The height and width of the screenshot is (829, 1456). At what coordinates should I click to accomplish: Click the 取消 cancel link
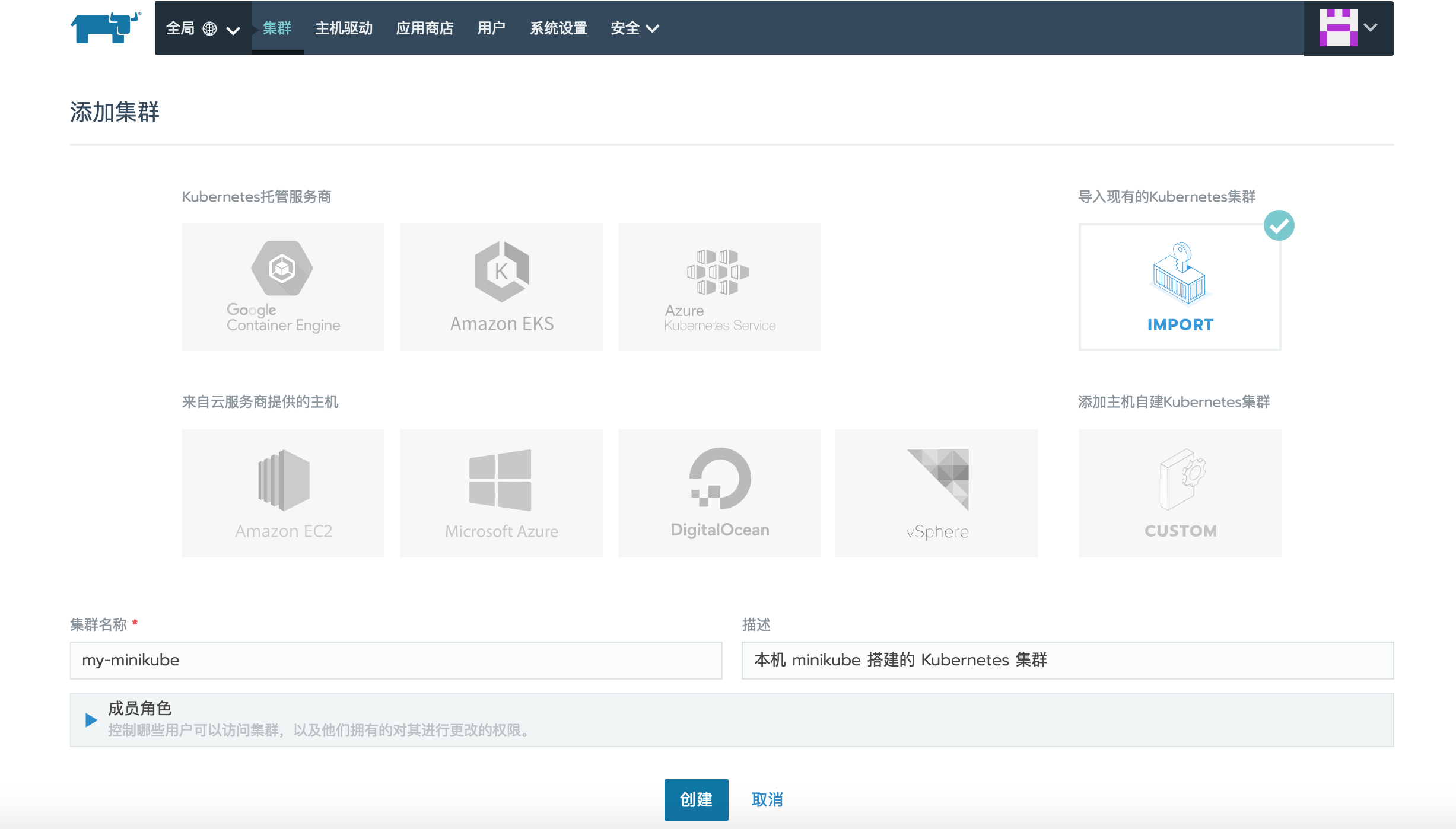[x=767, y=799]
